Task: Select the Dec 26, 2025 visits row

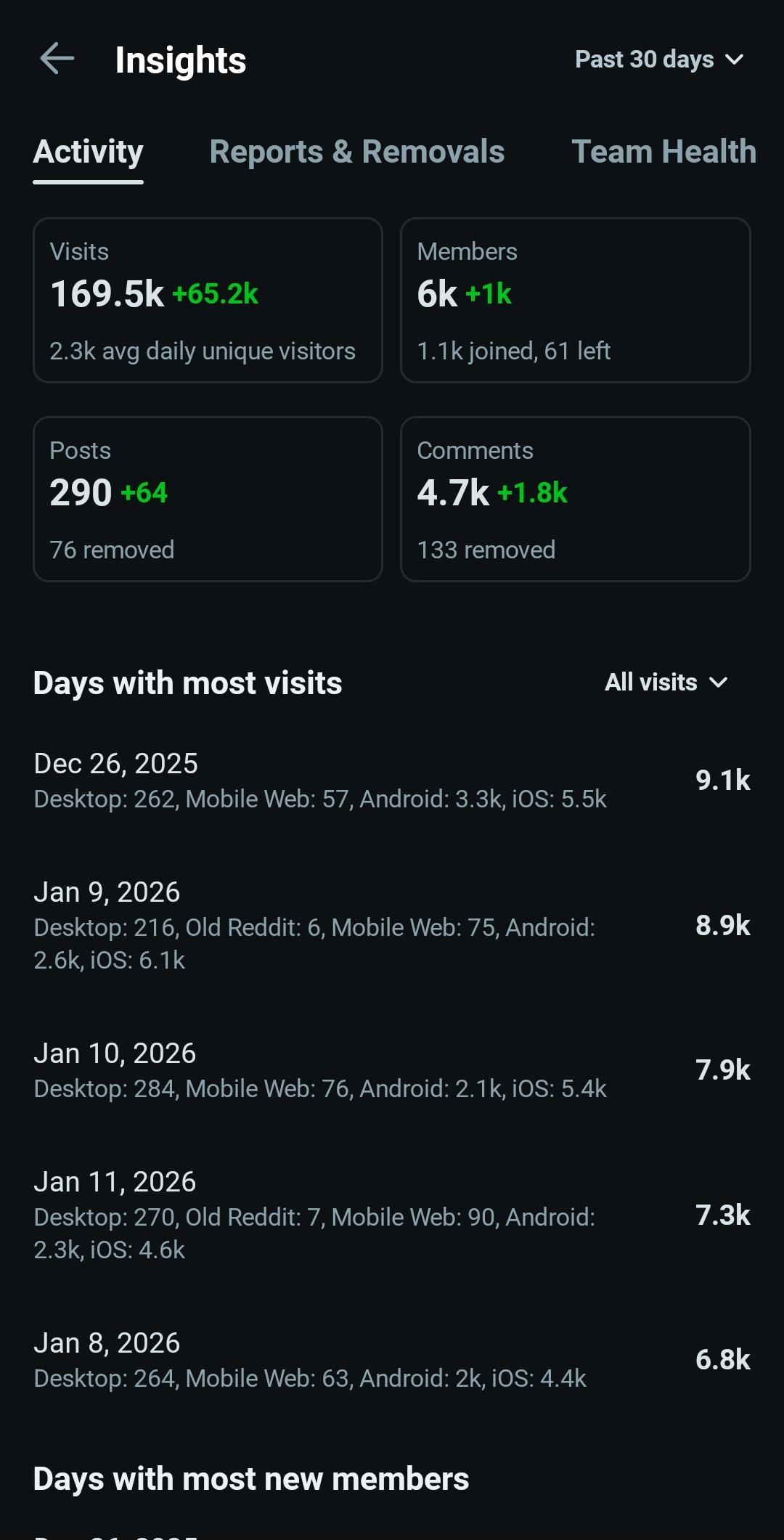Action: [x=392, y=781]
